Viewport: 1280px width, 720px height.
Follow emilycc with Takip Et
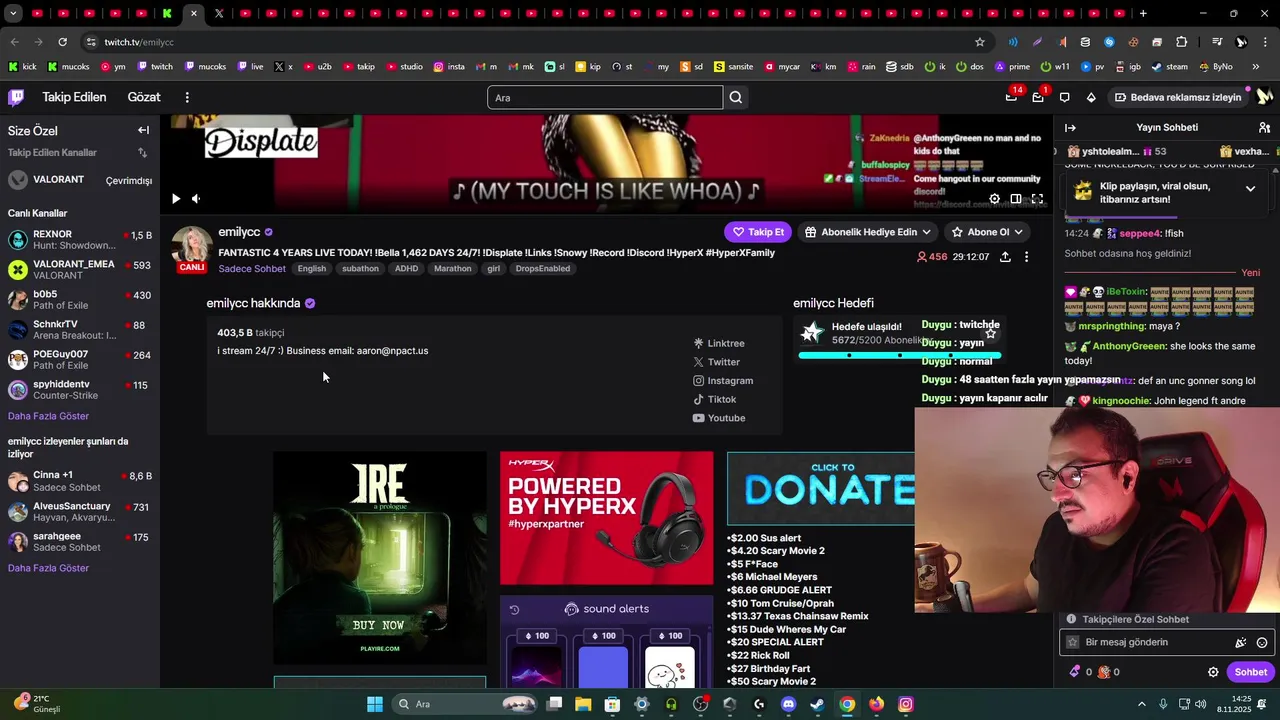(759, 232)
